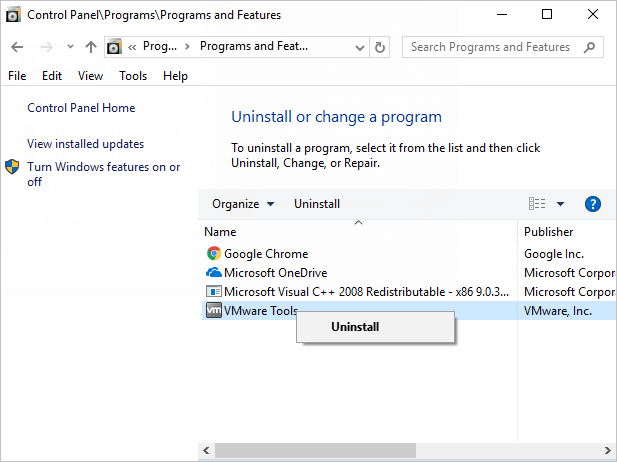The image size is (617, 462).
Task: Open the blue help icon
Action: click(593, 204)
